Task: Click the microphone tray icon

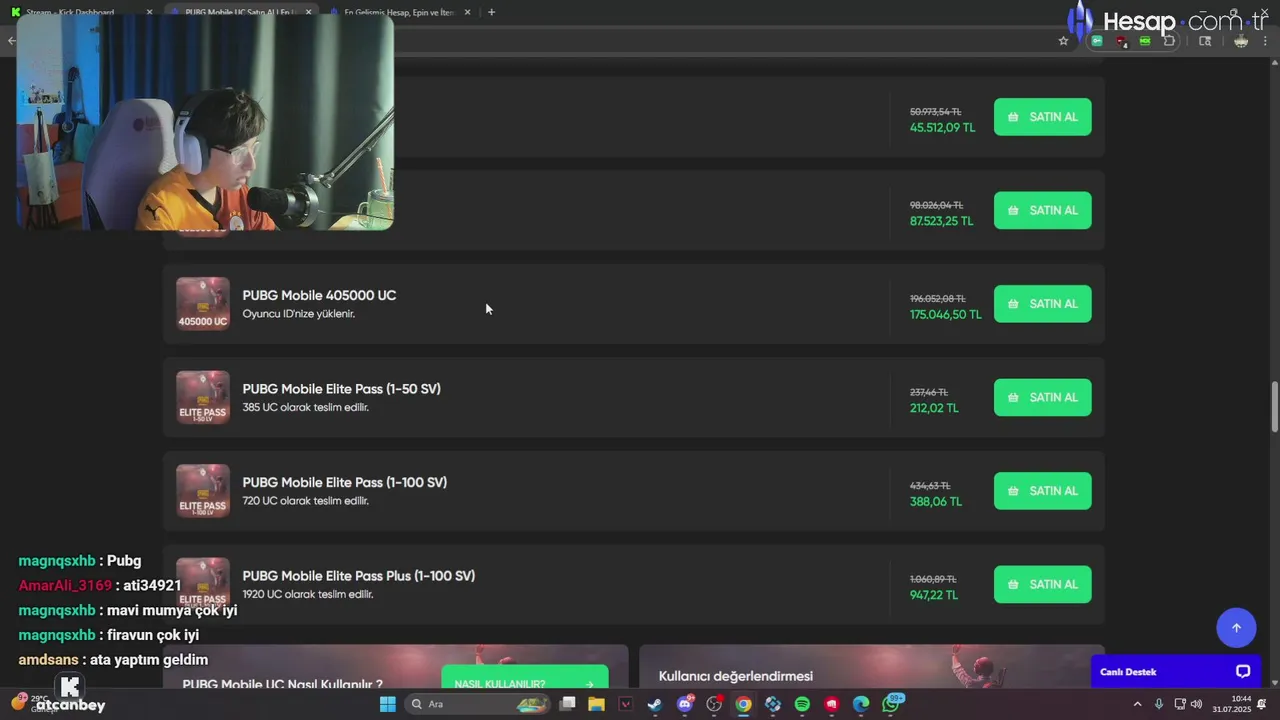Action: pos(1159,704)
